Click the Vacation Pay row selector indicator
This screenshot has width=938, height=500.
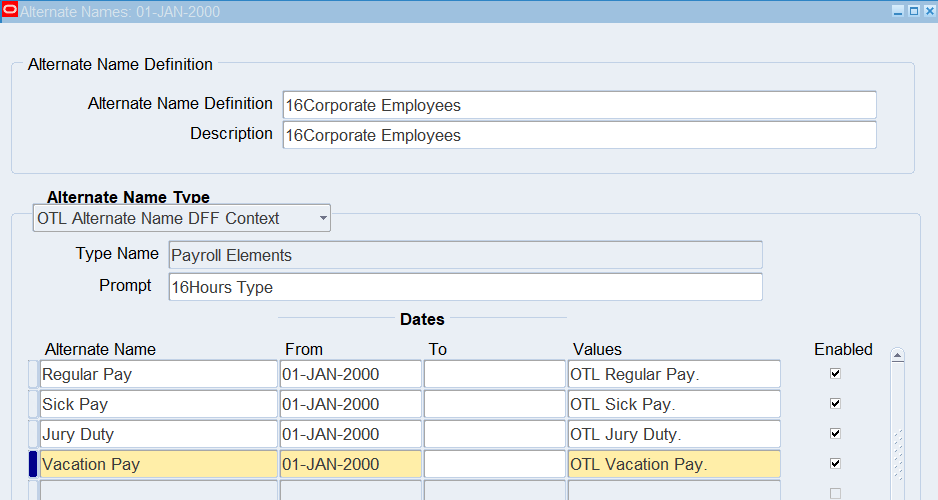pos(33,464)
